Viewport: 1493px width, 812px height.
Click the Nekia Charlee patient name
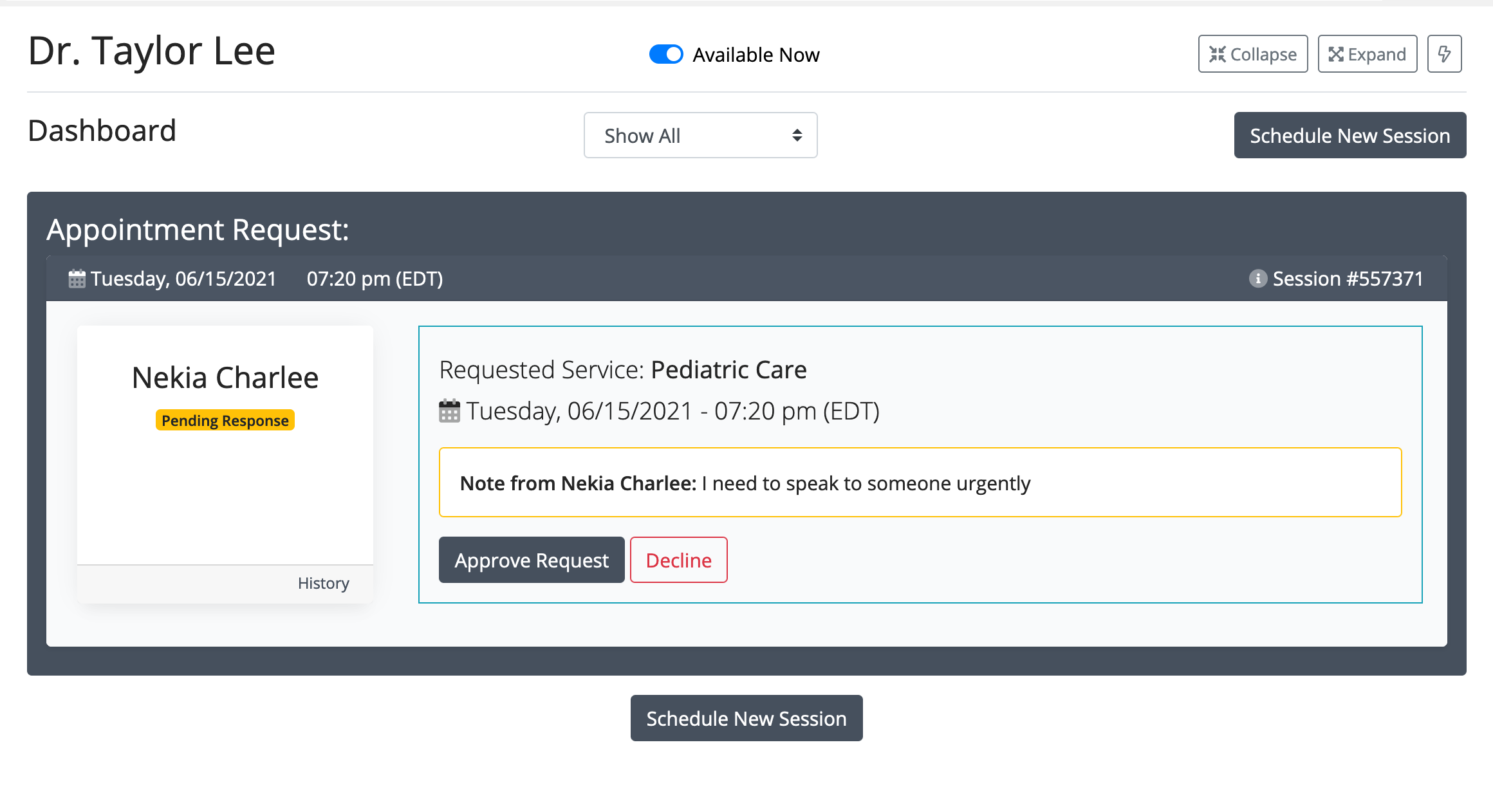coord(225,378)
